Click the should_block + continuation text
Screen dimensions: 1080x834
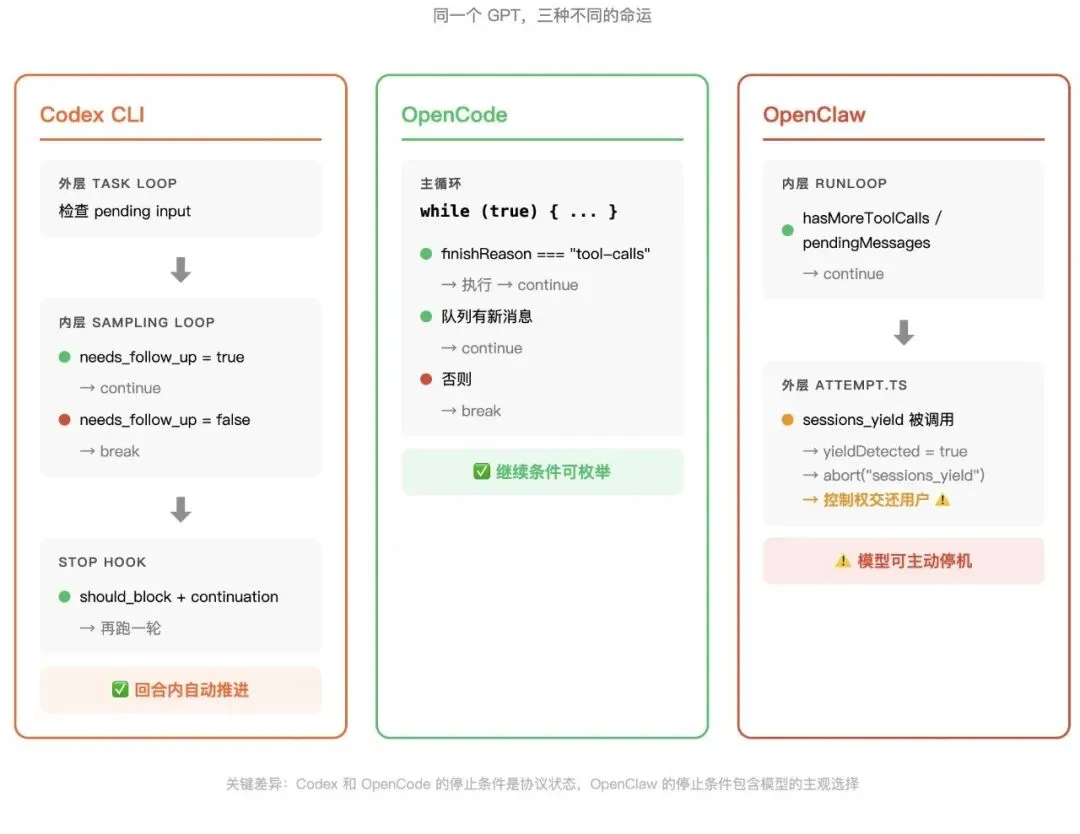point(179,596)
